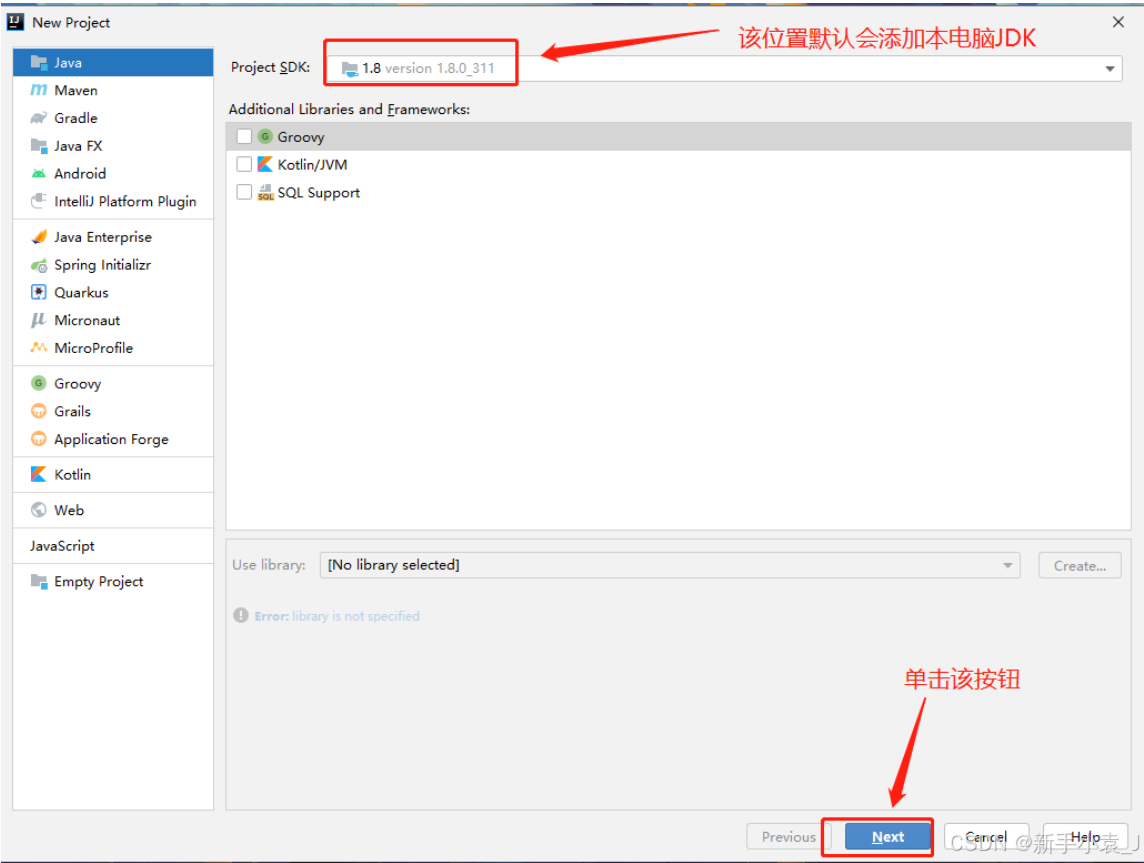Select Maven project type
The width and height of the screenshot is (1144, 863).
(x=113, y=90)
